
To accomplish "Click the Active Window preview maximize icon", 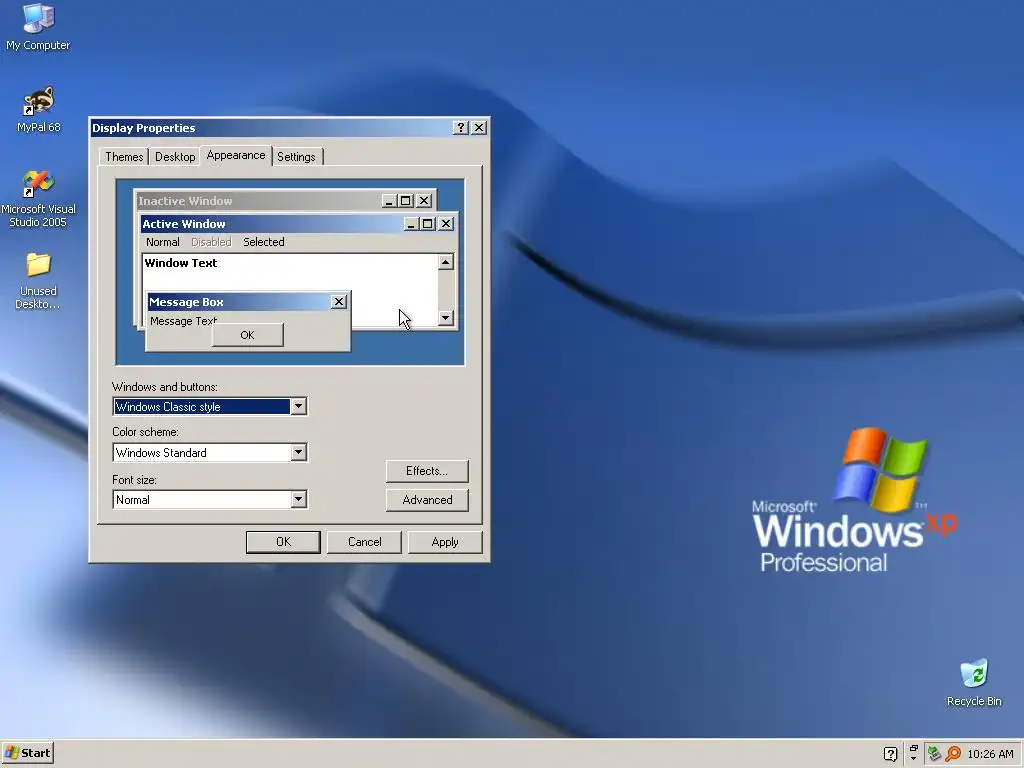I will coord(427,224).
